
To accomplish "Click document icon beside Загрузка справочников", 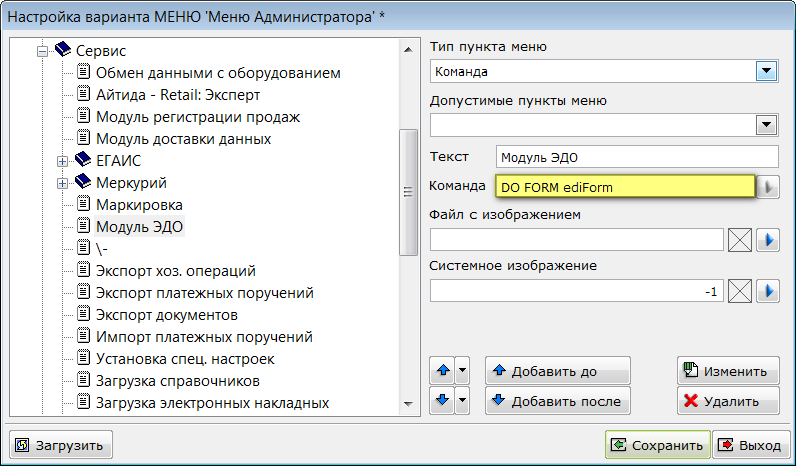I will click(84, 380).
